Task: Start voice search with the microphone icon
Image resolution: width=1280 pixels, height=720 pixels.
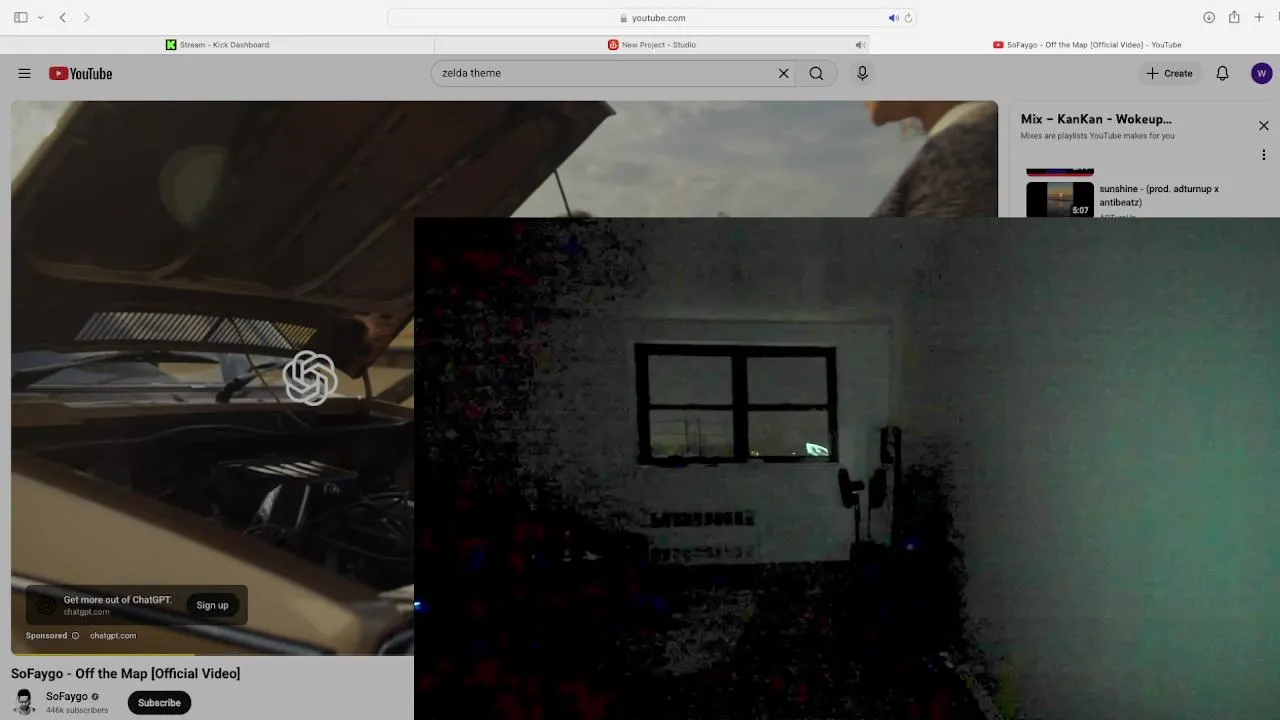Action: coord(862,73)
